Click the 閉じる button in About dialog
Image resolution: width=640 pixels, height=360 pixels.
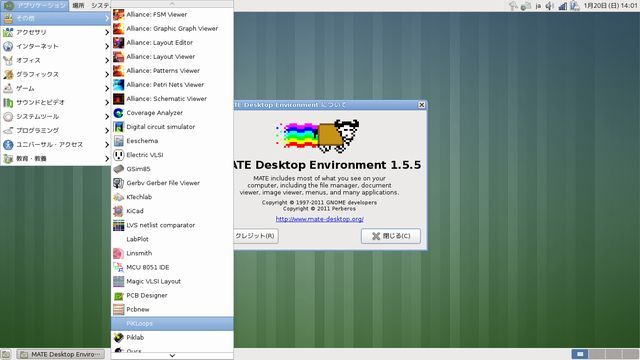pyautogui.click(x=391, y=236)
